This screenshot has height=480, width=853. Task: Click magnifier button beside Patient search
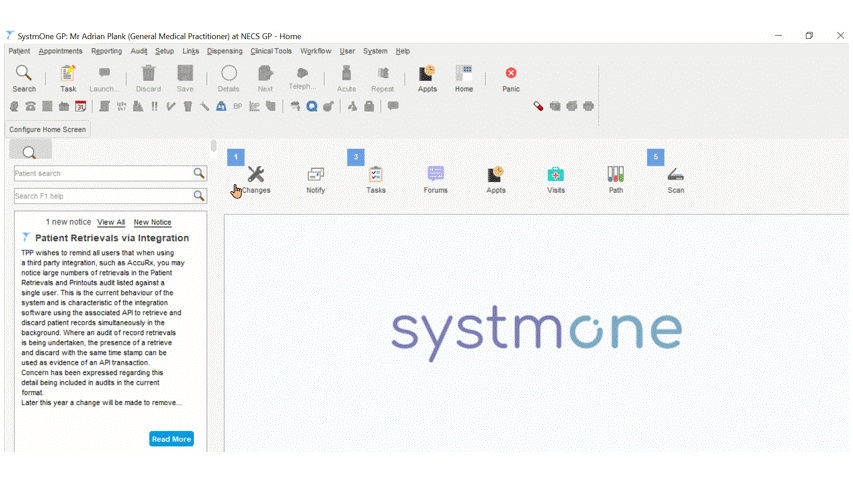[x=199, y=174]
